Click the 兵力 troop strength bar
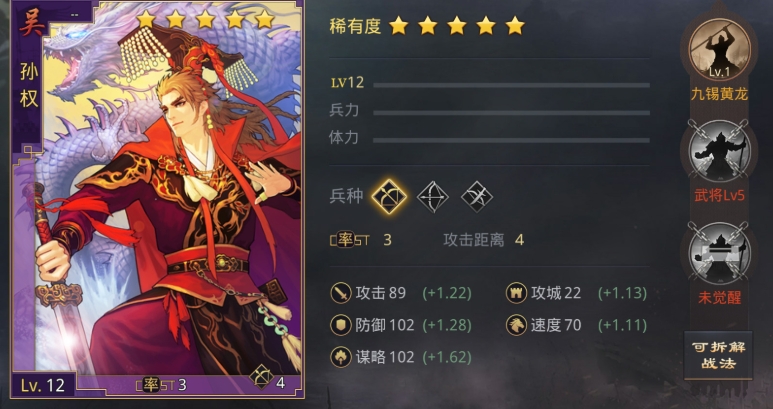Viewport: 773px width, 409px height. pyautogui.click(x=511, y=113)
